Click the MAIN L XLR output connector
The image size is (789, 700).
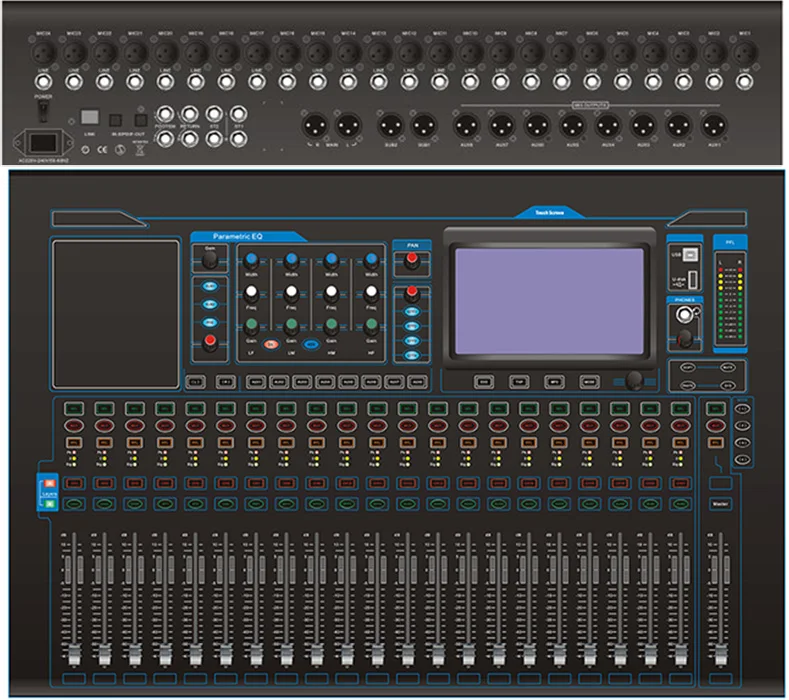tap(348, 126)
